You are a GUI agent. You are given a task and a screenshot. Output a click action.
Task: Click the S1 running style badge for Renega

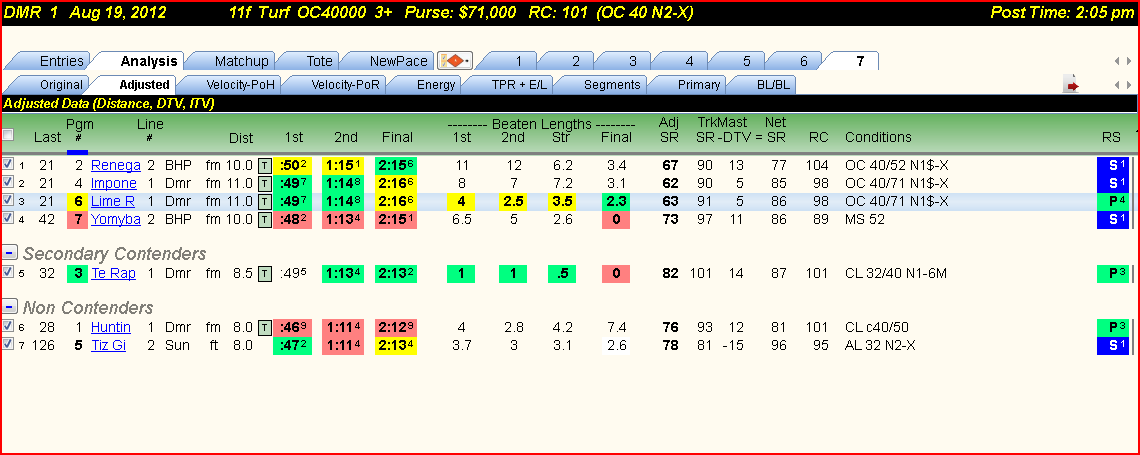1115,165
